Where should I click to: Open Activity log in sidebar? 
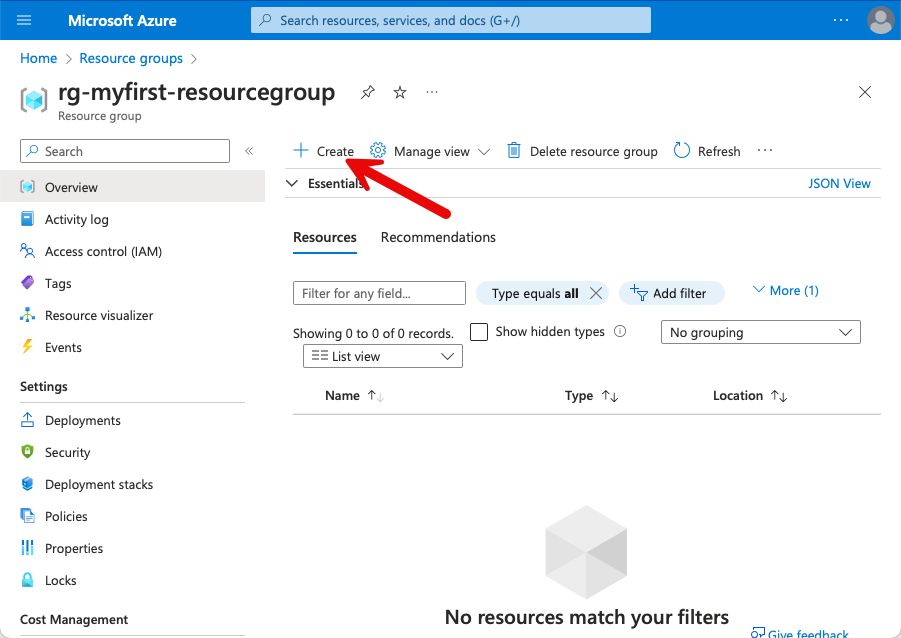(x=76, y=220)
